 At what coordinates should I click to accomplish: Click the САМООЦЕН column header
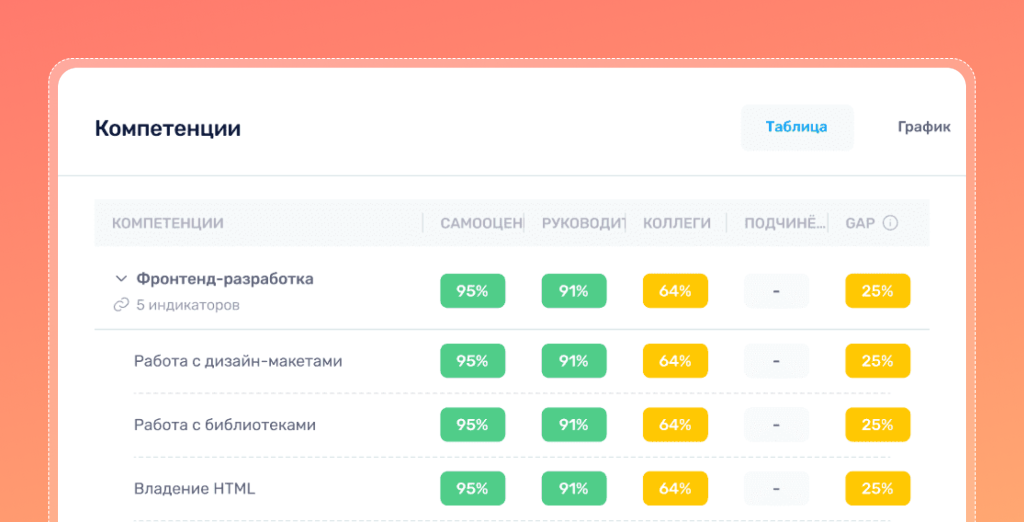tap(481, 223)
